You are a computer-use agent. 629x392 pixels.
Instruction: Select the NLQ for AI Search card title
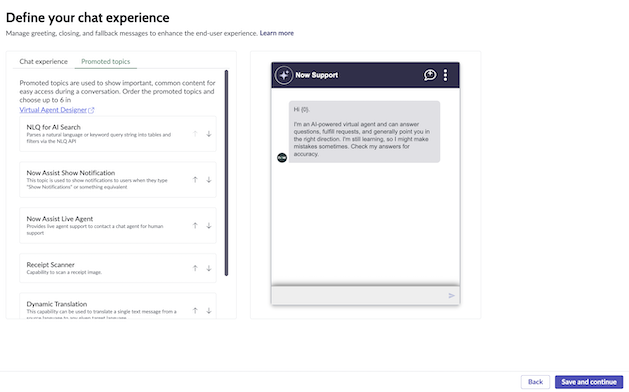pos(53,127)
